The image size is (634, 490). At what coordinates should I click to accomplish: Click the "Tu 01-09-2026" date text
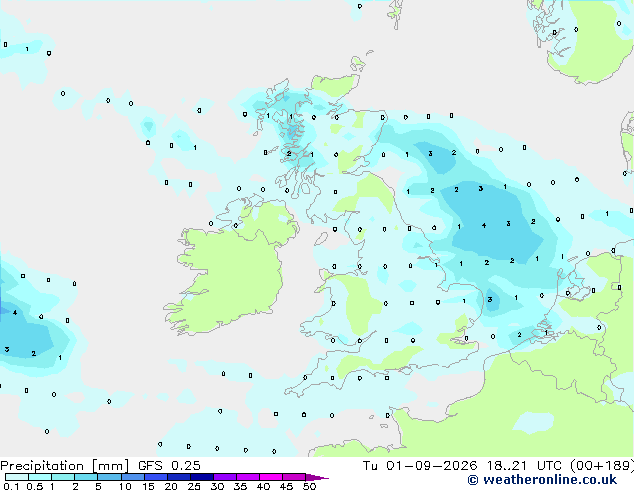[x=420, y=466]
